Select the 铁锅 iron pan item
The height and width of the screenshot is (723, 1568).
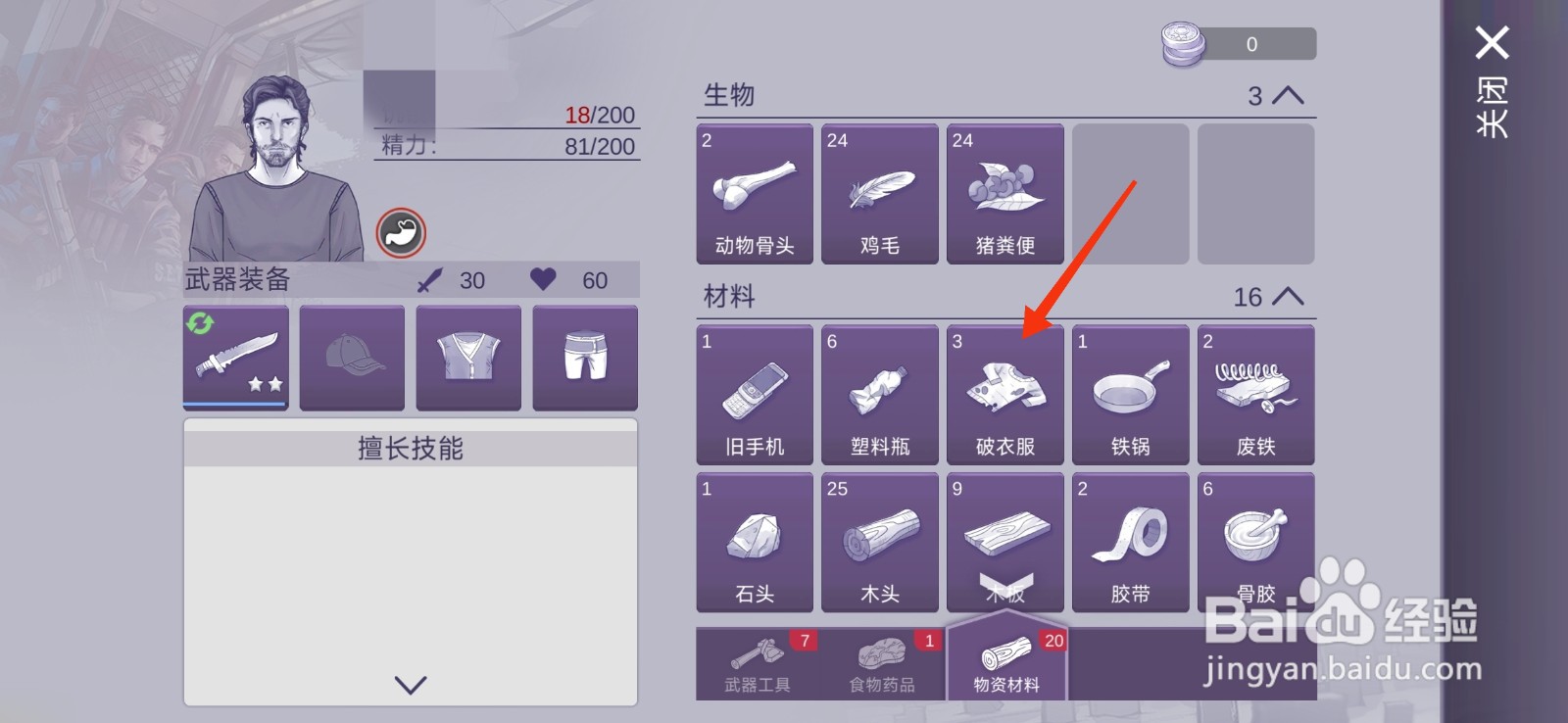click(1131, 395)
